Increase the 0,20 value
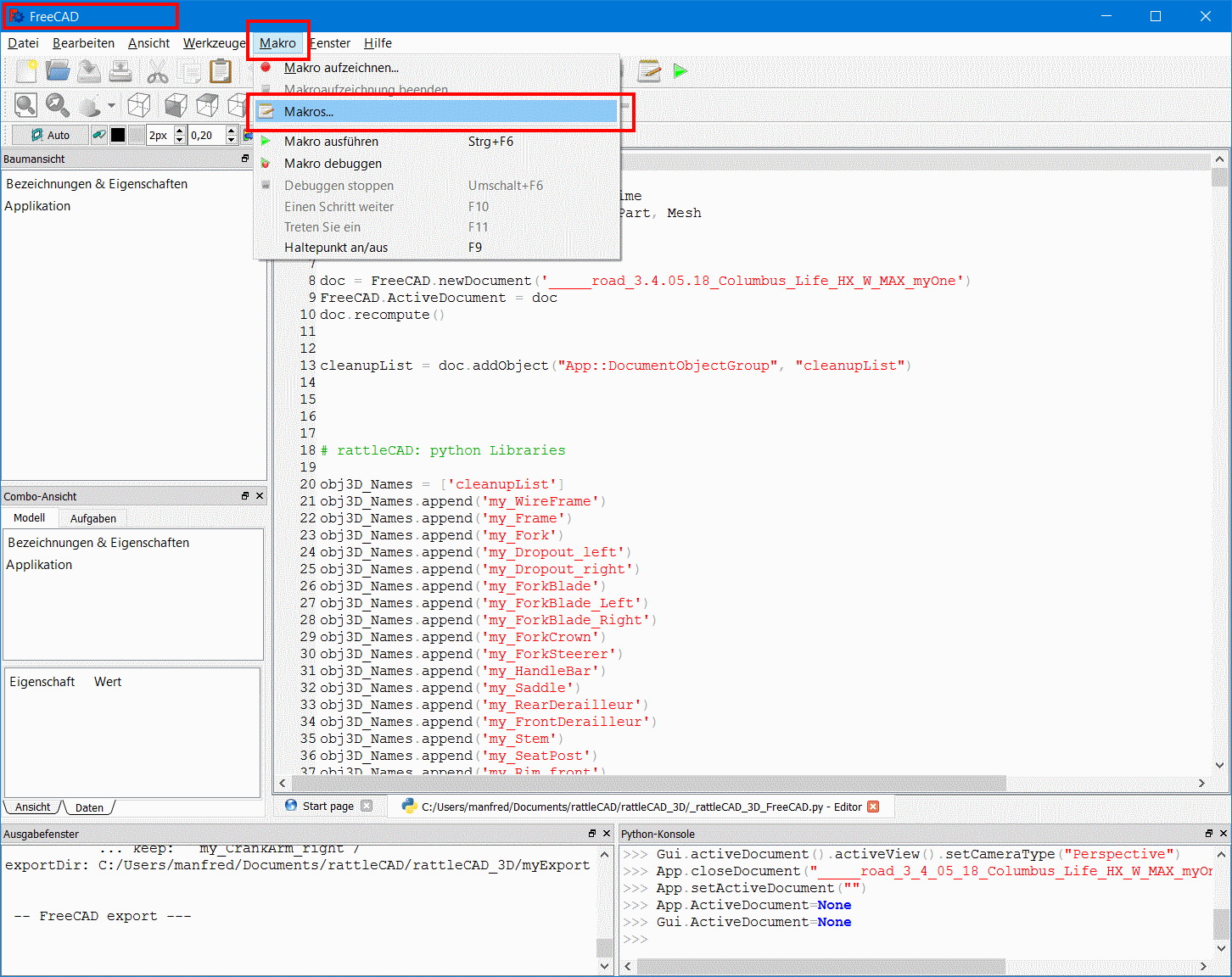This screenshot has width=1232, height=977. point(232,131)
